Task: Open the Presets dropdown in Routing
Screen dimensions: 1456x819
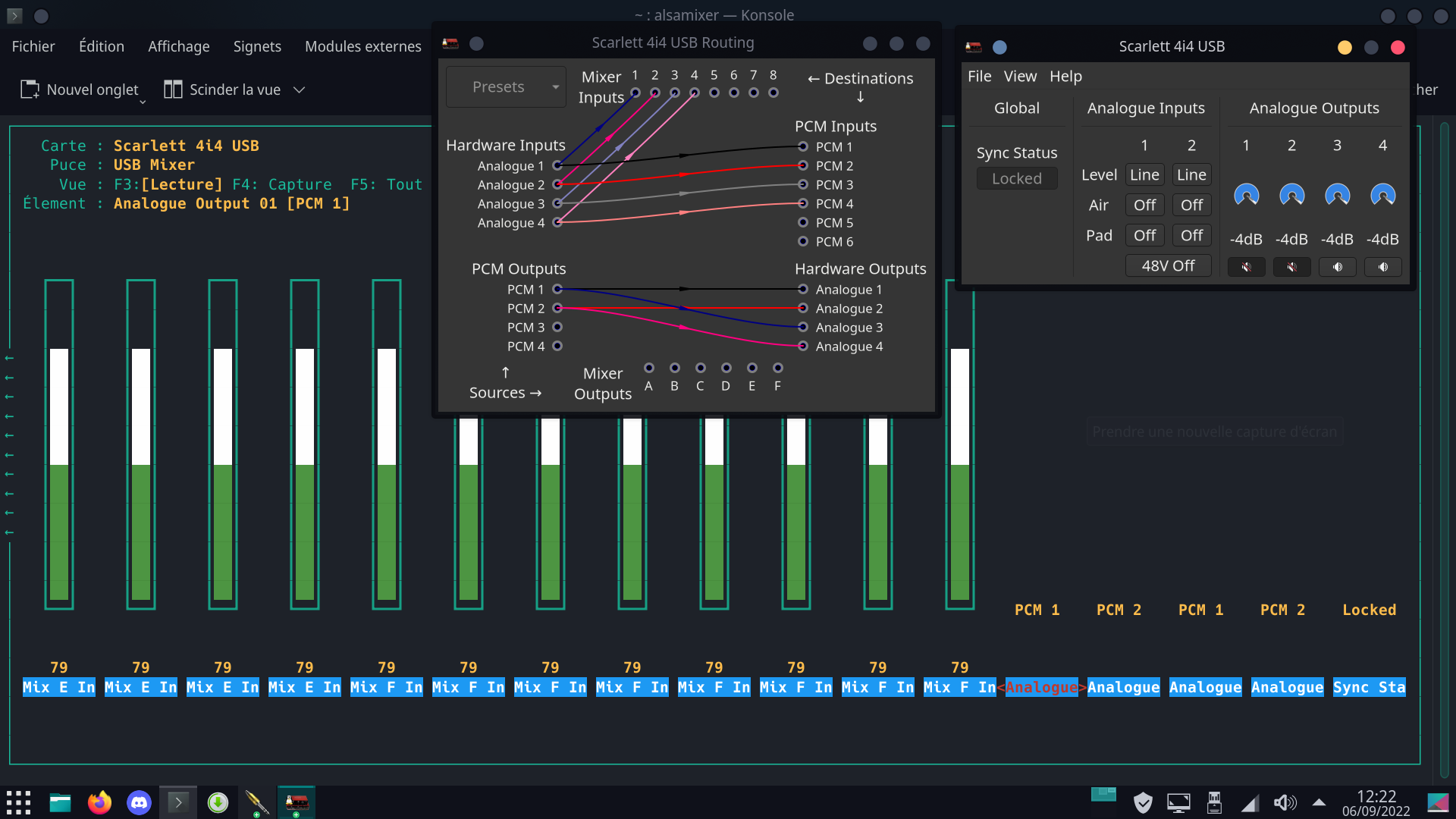Action: [506, 87]
